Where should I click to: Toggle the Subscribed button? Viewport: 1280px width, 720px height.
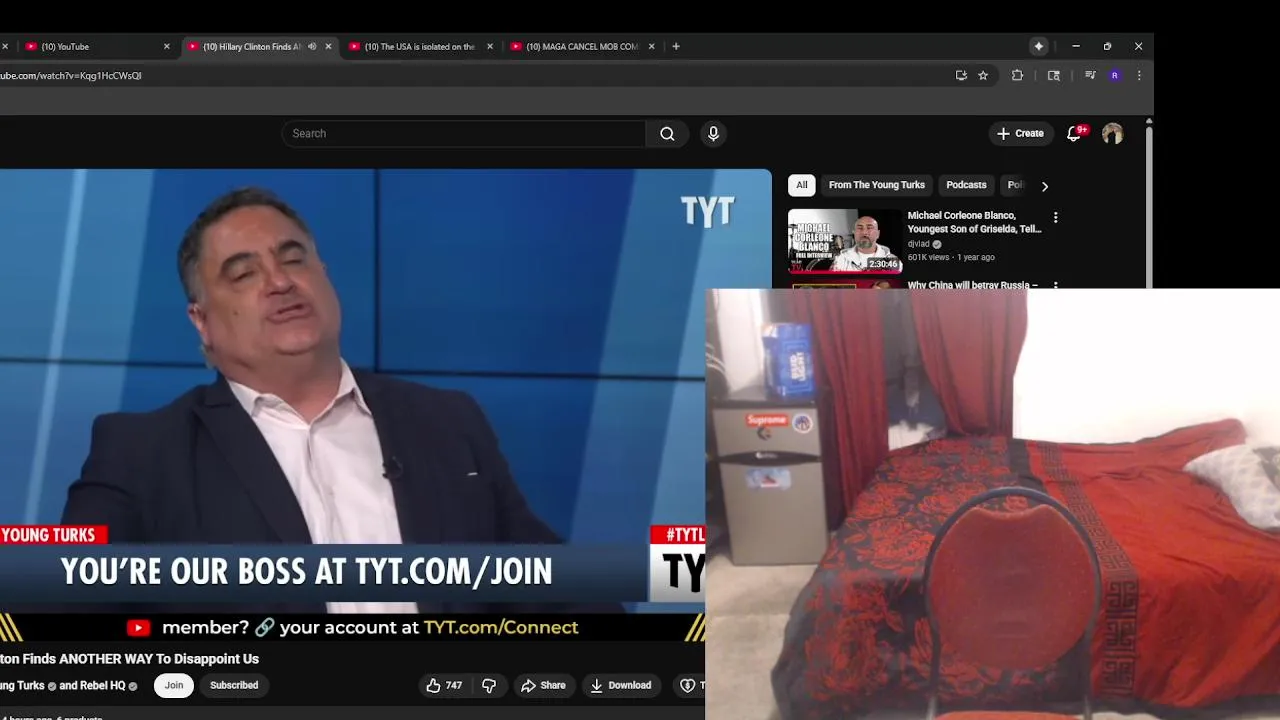point(234,685)
